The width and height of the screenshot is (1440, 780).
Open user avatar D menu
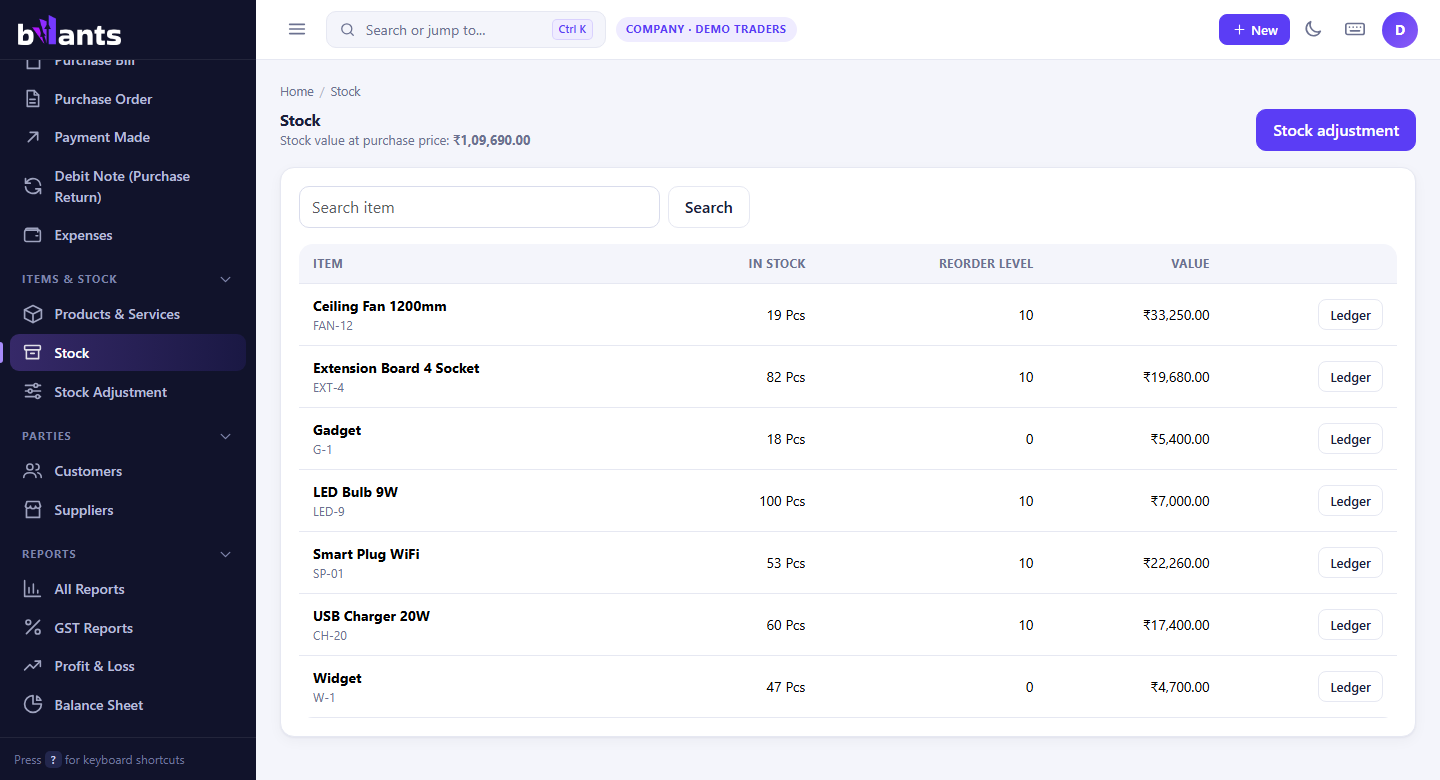pyautogui.click(x=1400, y=30)
